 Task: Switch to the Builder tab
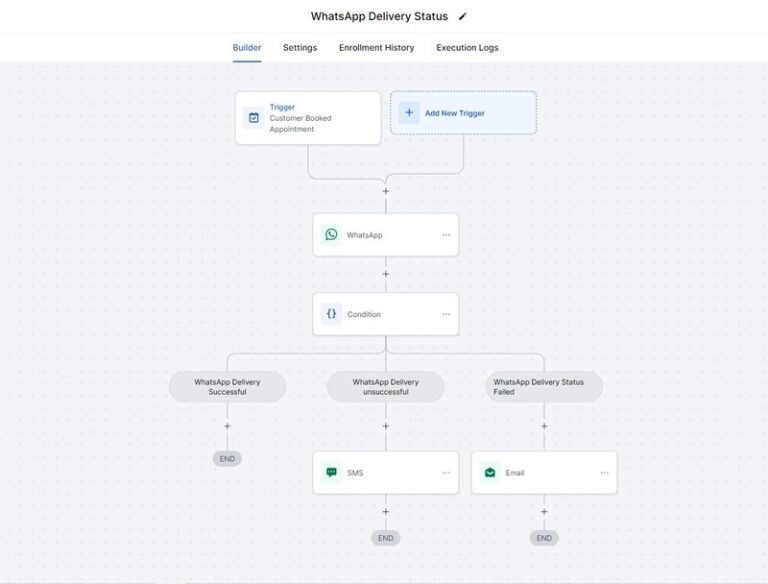click(x=246, y=48)
